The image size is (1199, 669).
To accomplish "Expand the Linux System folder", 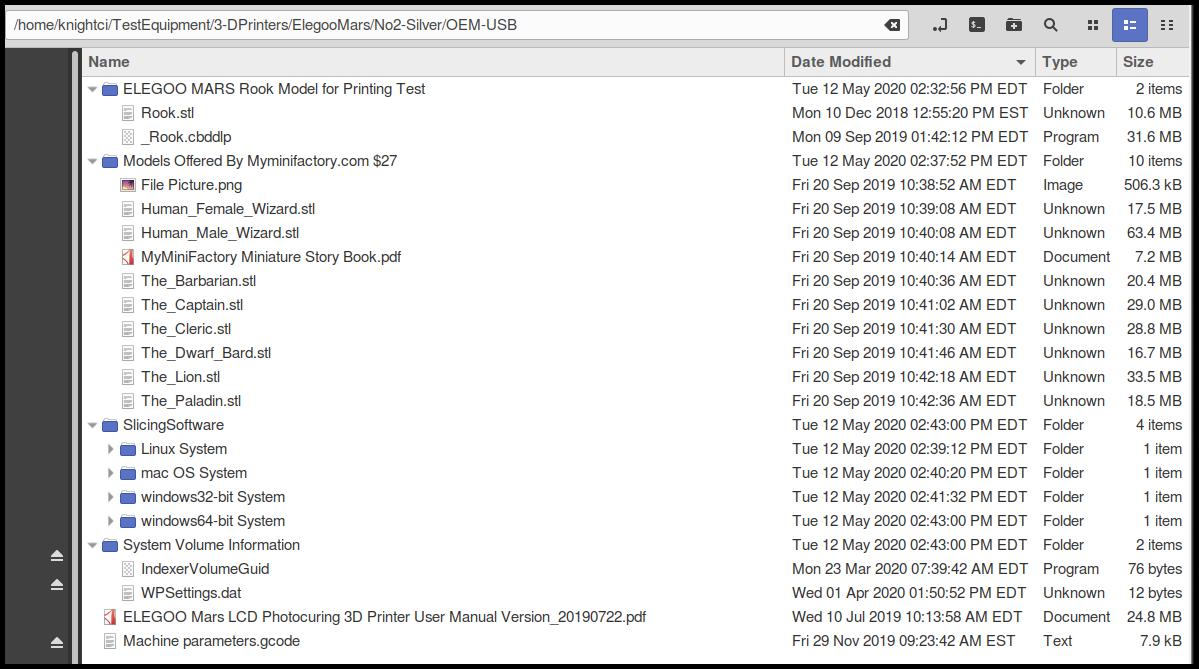I will pyautogui.click(x=110, y=449).
